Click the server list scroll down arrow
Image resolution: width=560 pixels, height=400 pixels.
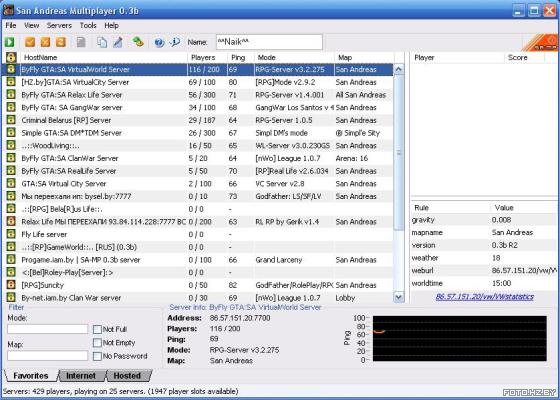(399, 297)
